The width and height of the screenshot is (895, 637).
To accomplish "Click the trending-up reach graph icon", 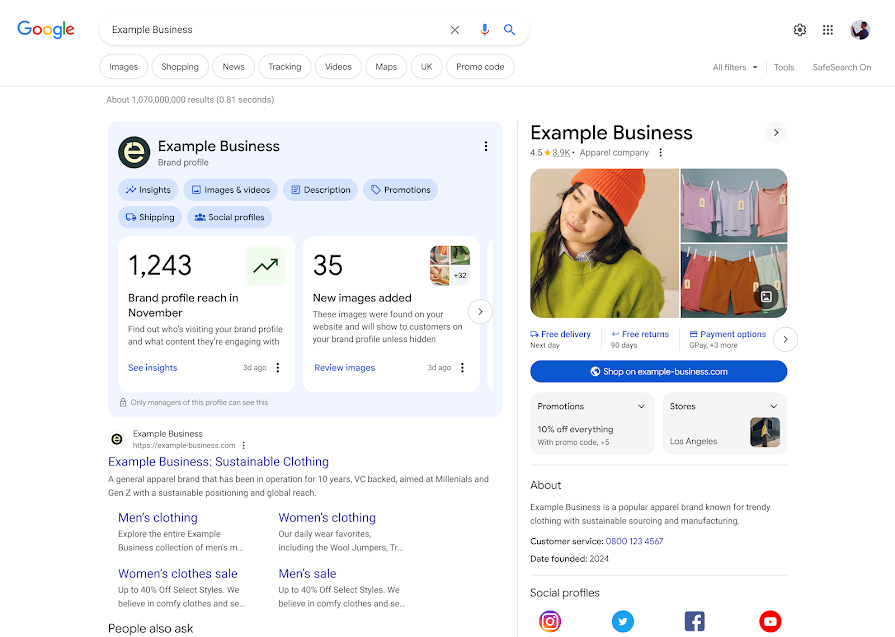I will [265, 265].
